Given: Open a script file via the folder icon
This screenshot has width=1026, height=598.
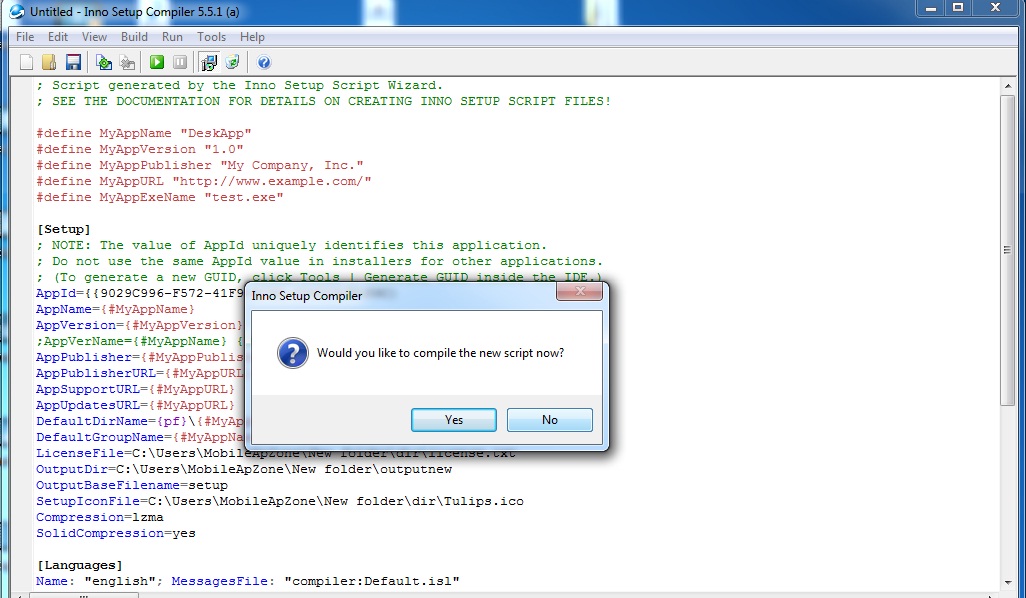Looking at the screenshot, I should [49, 62].
